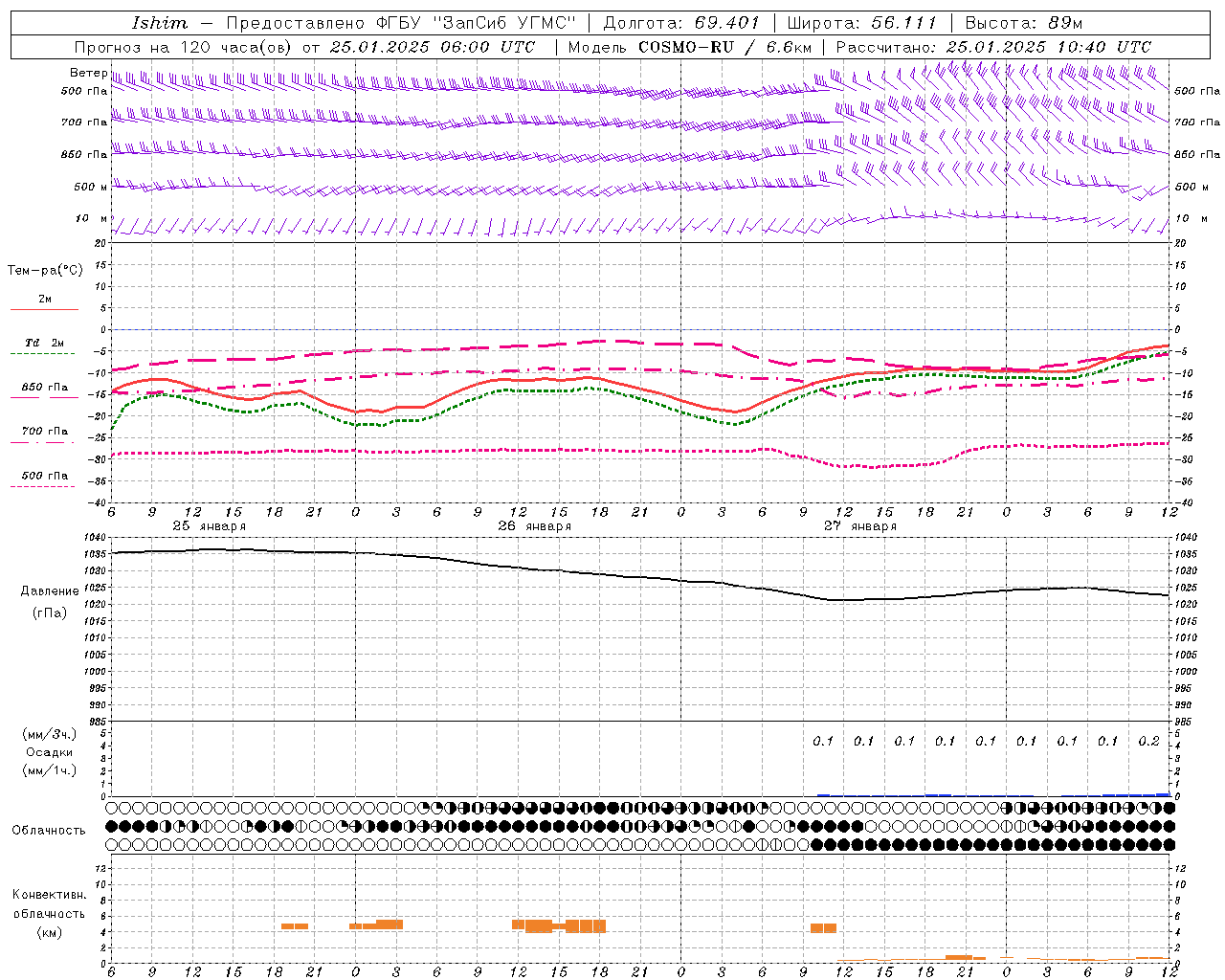The image size is (1225, 980).
Task: Click the Осадки precipitation label
Action: (x=50, y=752)
